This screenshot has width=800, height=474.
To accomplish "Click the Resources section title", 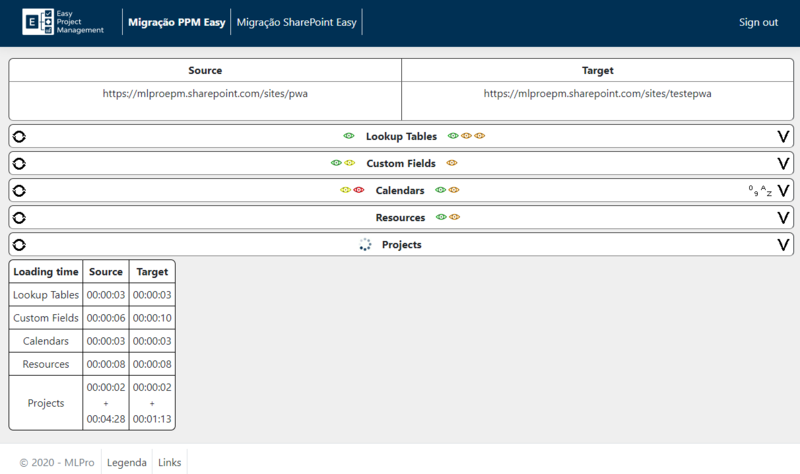I will pos(401,217).
